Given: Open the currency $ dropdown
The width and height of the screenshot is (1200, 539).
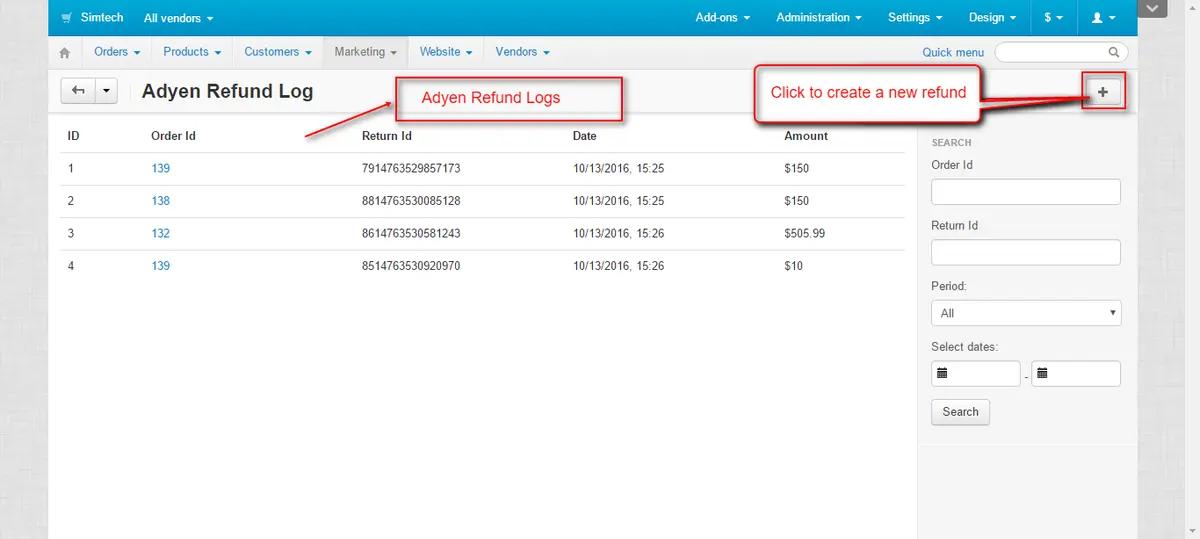Looking at the screenshot, I should tap(1053, 18).
